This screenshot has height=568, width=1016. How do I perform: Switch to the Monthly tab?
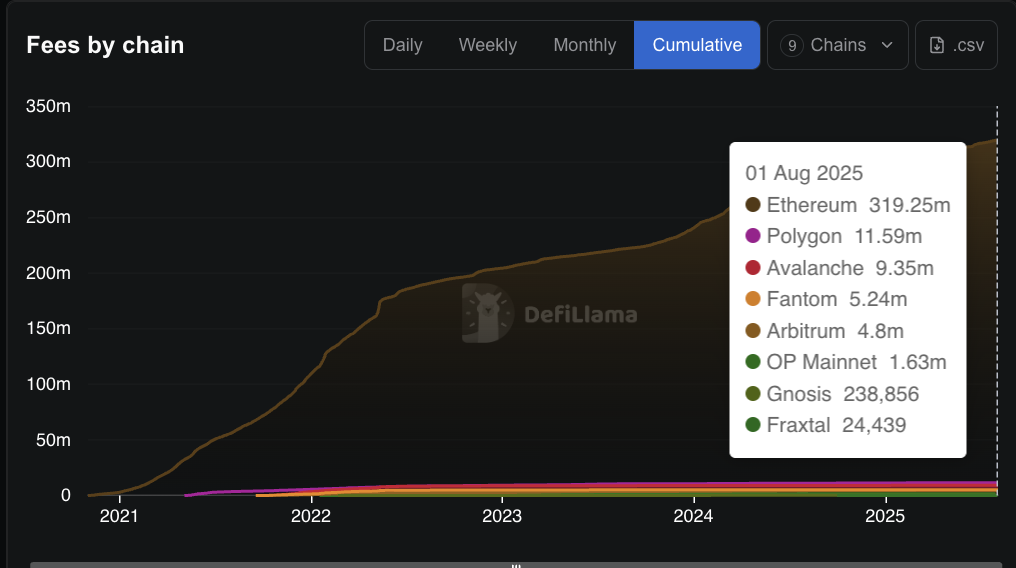pos(584,45)
